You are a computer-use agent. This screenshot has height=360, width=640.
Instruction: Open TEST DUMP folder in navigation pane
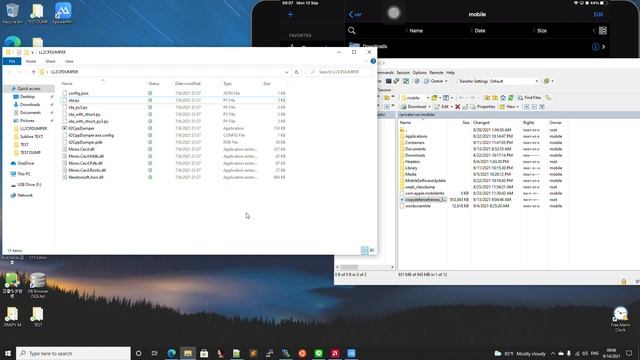[30, 152]
